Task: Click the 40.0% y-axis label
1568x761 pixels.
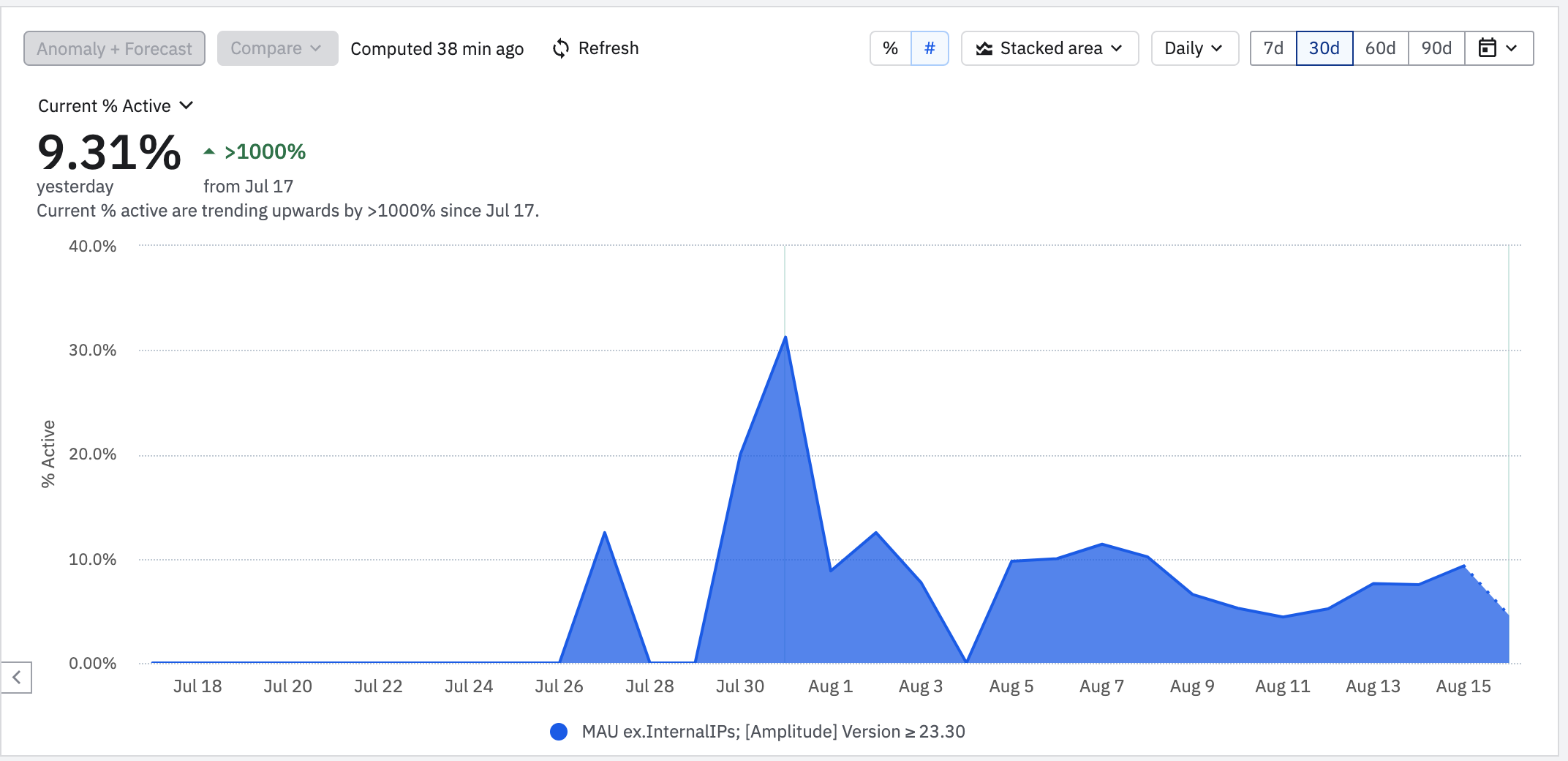Action: (x=93, y=246)
